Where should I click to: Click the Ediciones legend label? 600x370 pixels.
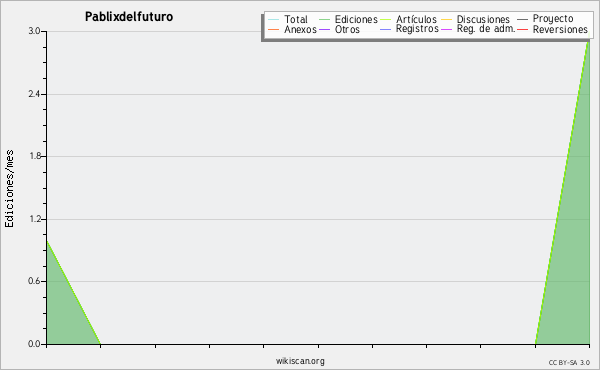356,19
